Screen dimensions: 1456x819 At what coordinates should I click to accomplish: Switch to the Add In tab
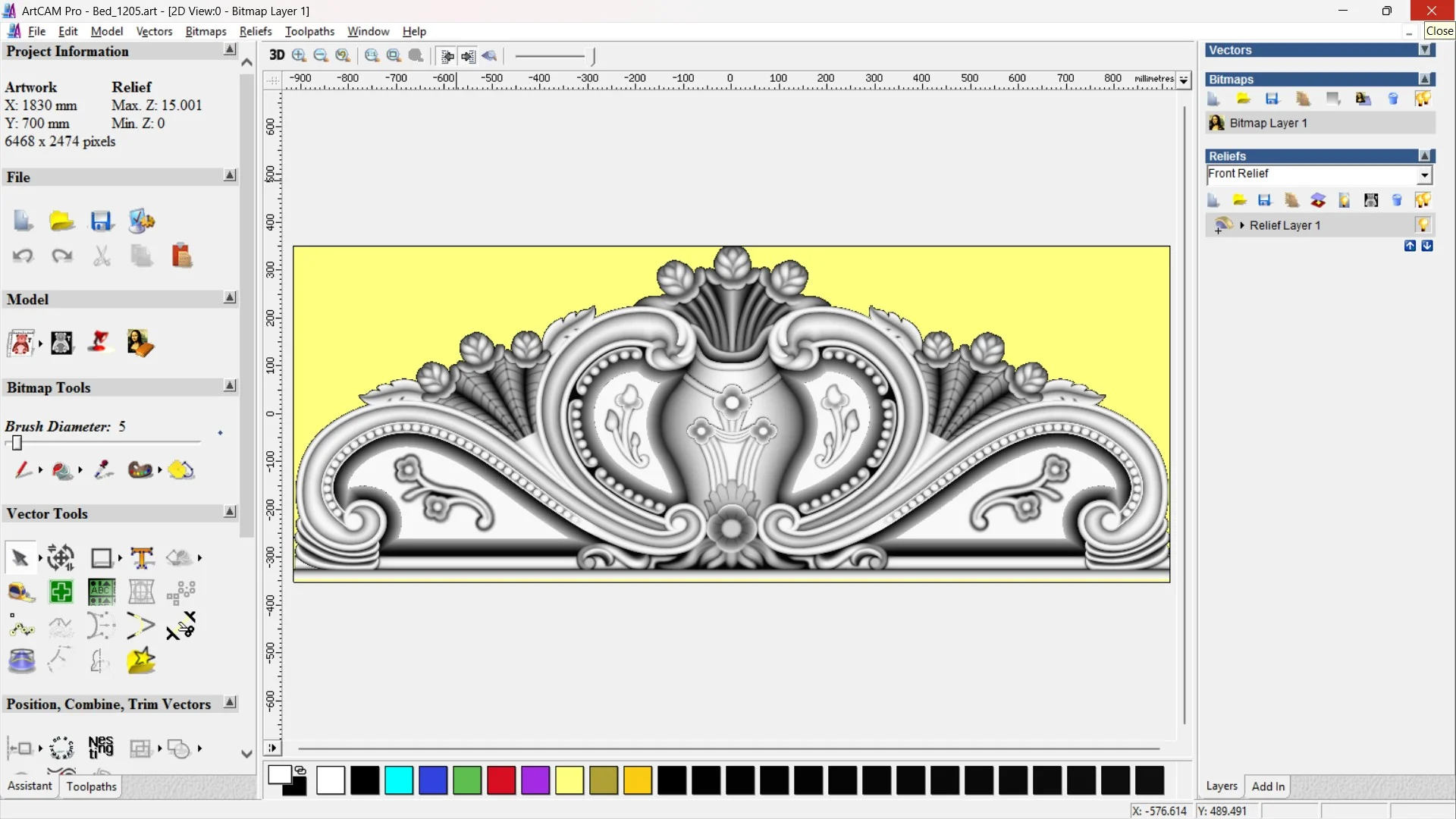pos(1268,786)
